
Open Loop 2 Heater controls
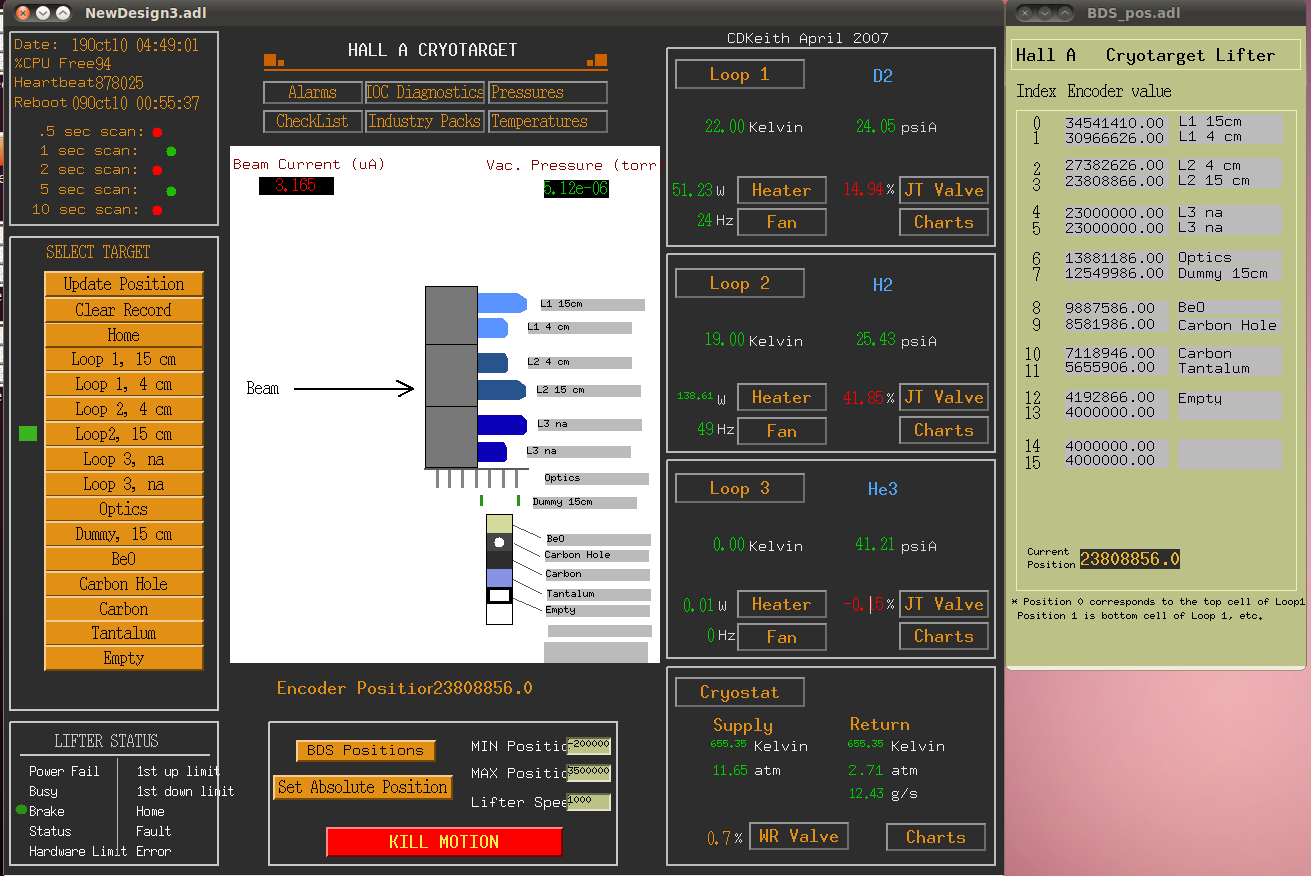tap(782, 397)
